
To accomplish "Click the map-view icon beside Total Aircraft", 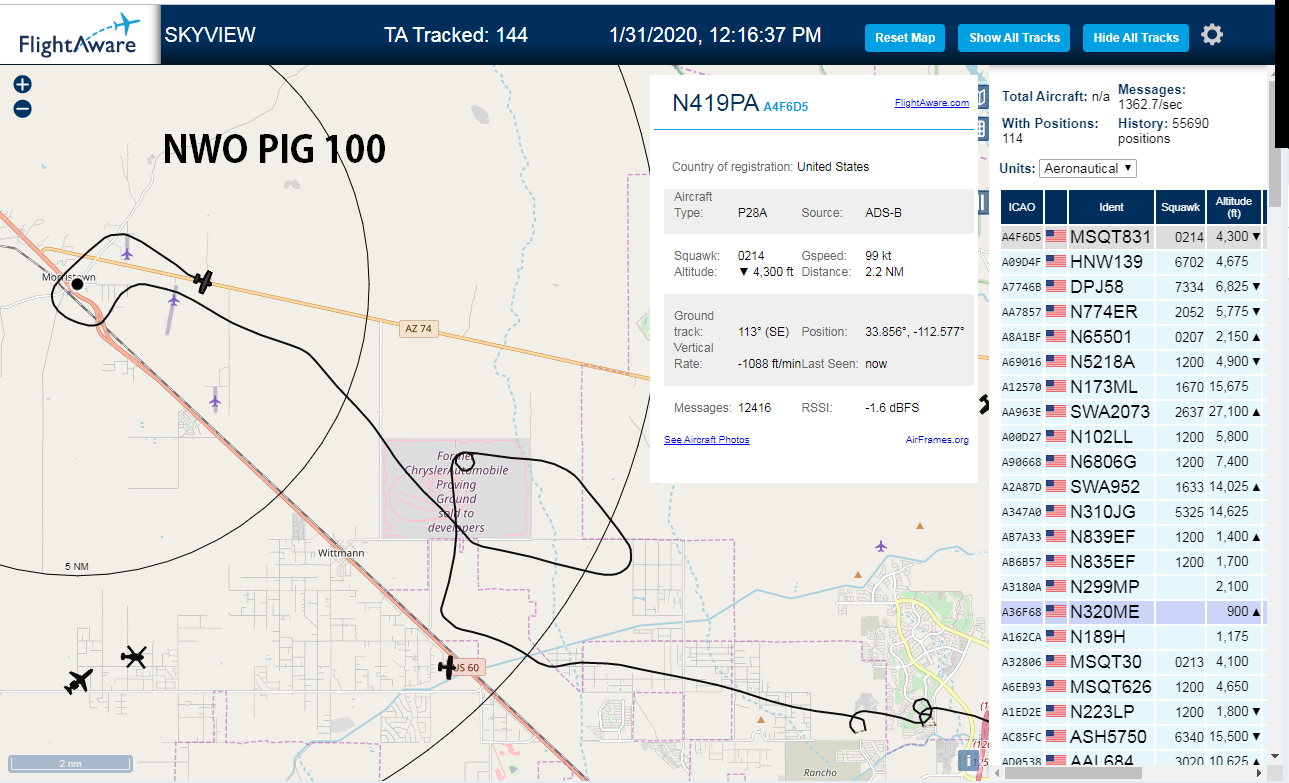I will 981,97.
